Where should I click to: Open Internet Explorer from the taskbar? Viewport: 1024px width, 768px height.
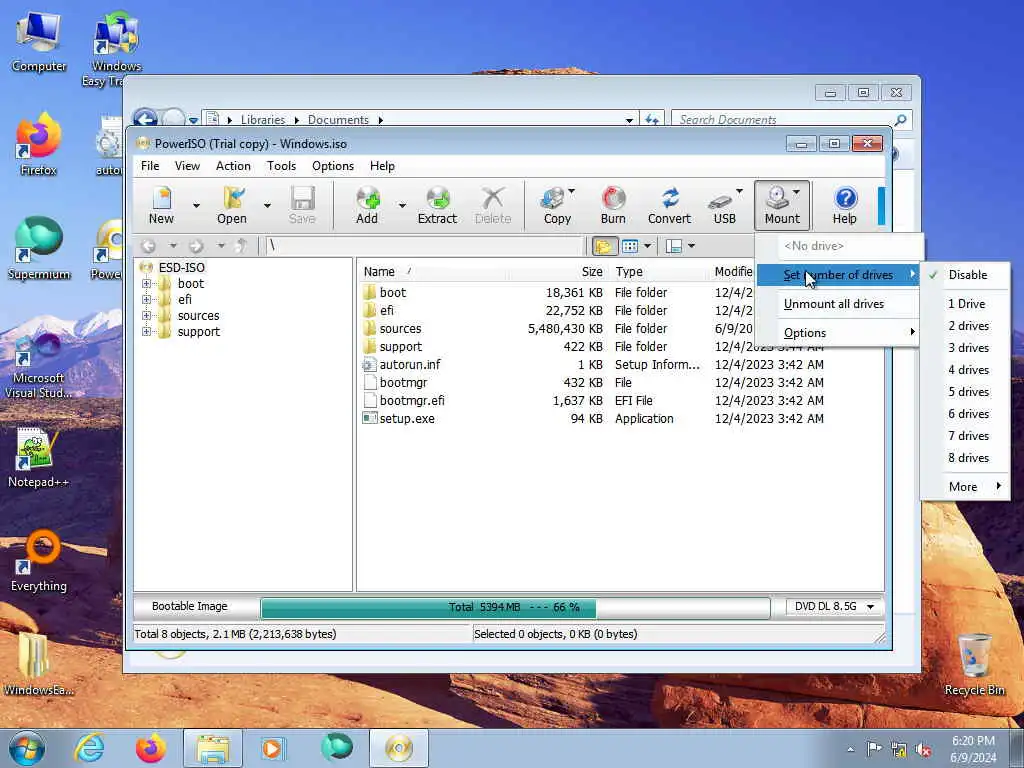[x=89, y=748]
